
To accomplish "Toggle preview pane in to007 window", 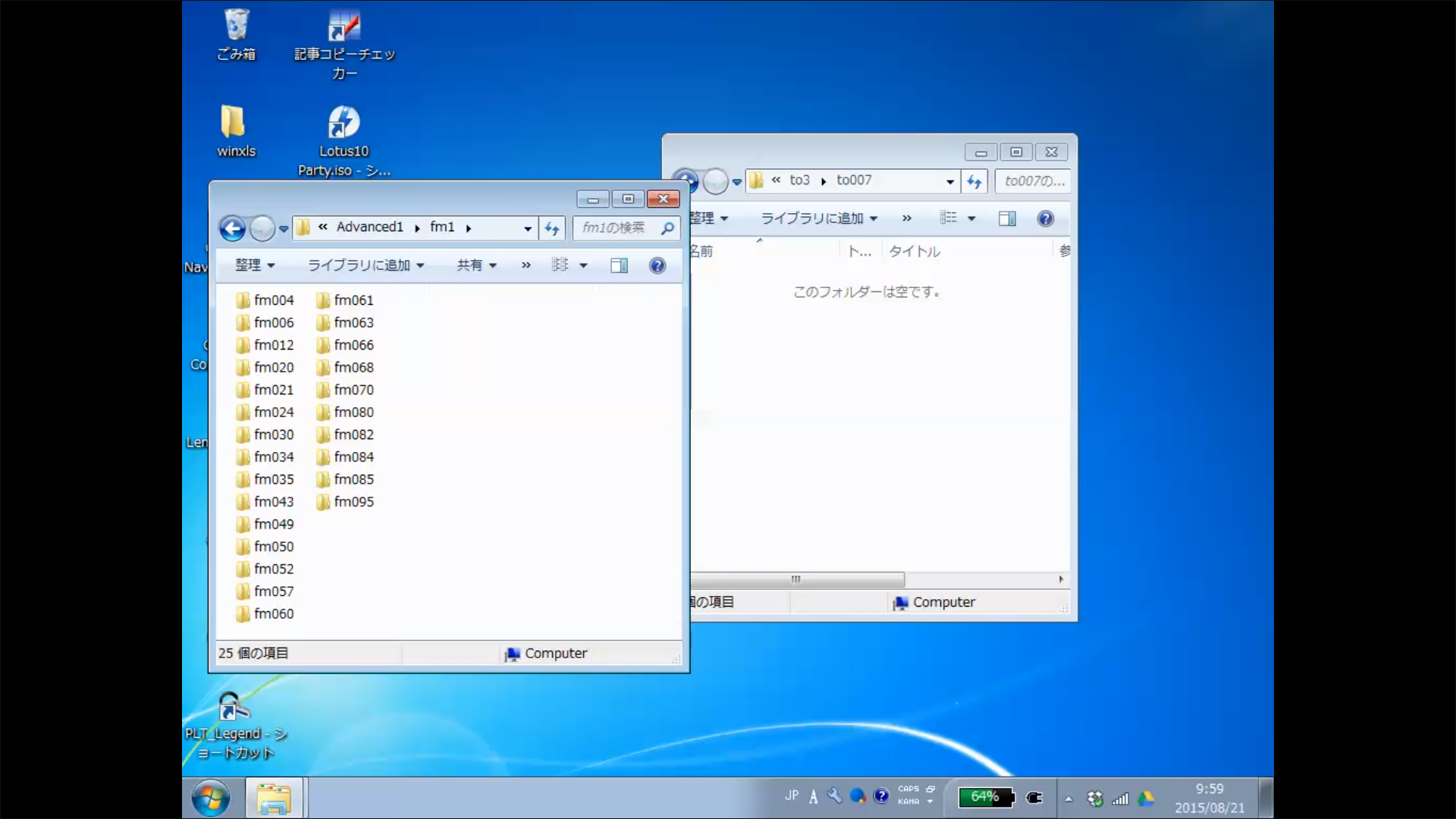I will pos(1007,219).
